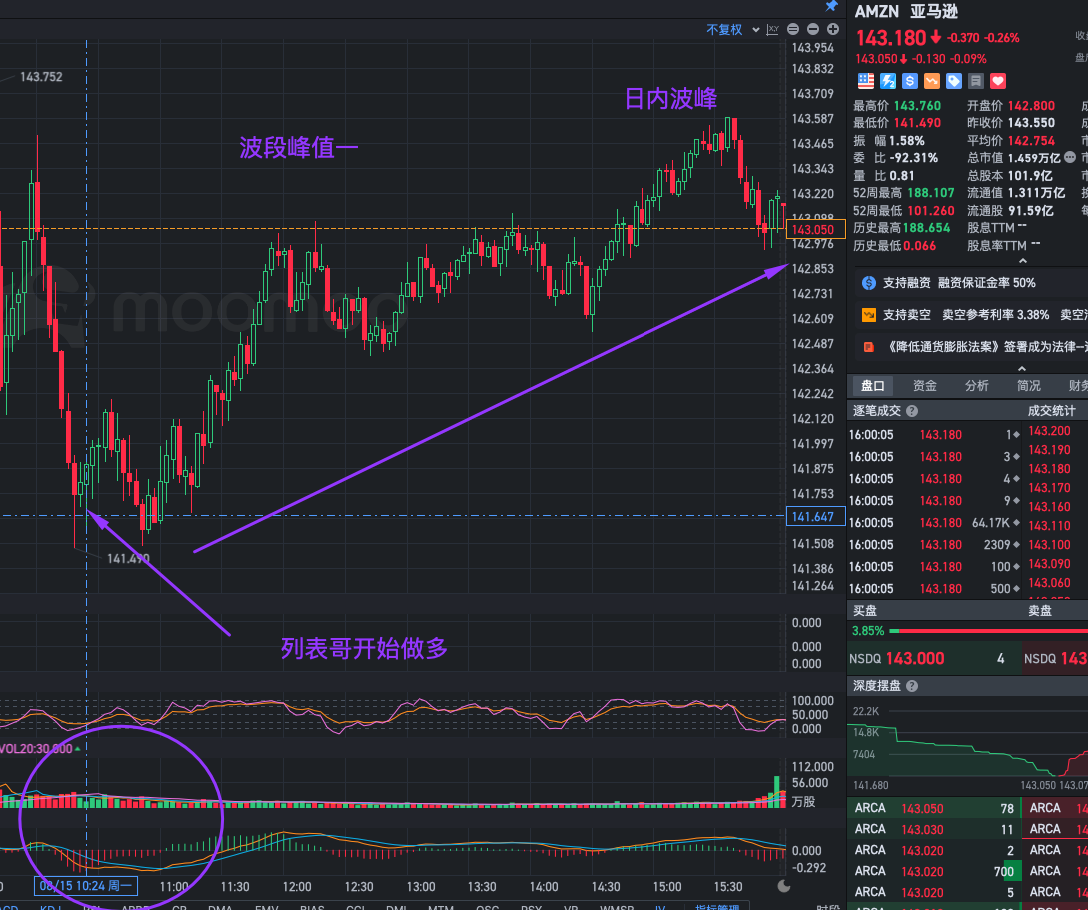The image size is (1088, 910).
Task: Click the last price 143.180
Action: pos(891,37)
